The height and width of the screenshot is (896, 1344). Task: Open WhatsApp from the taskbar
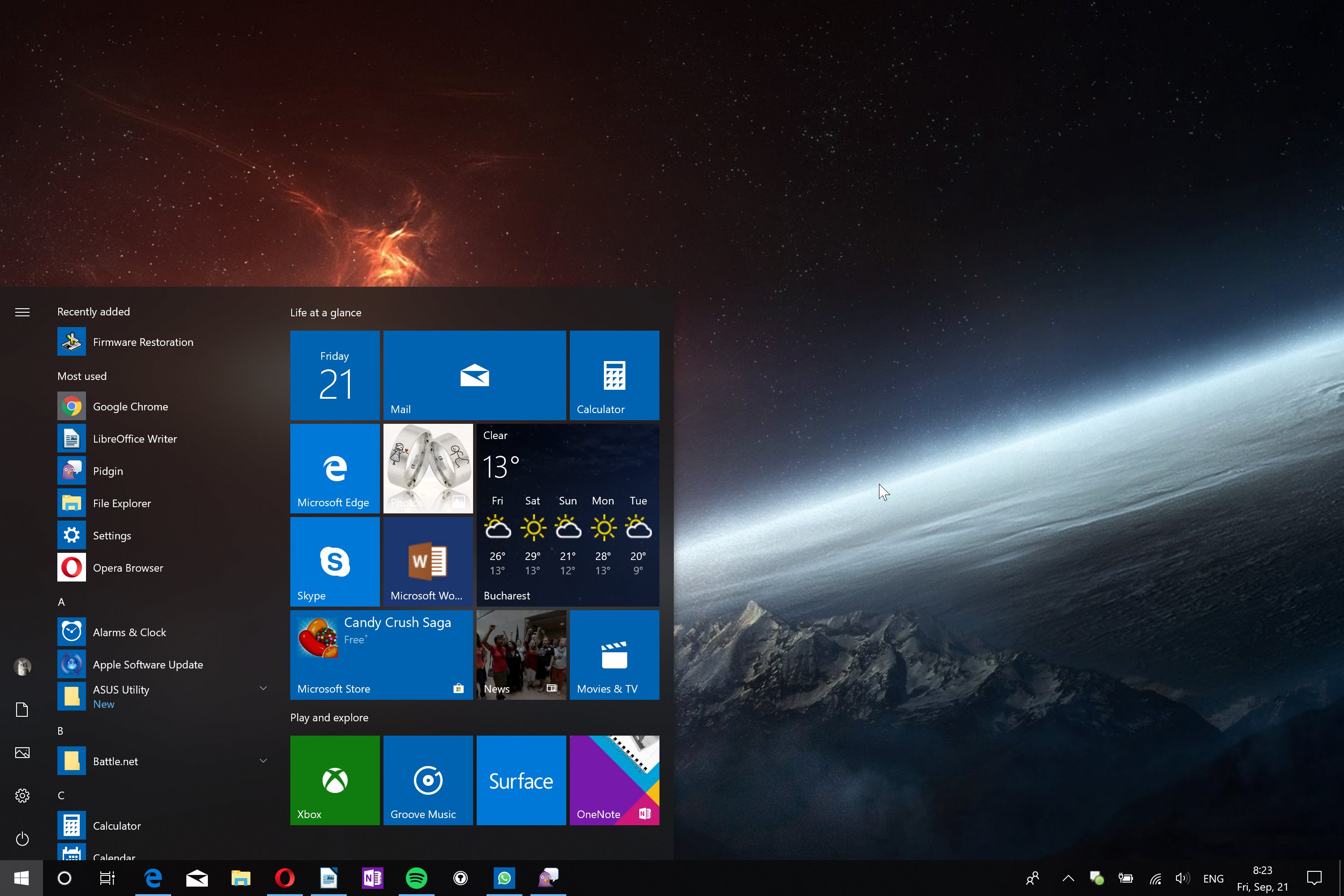tap(504, 878)
